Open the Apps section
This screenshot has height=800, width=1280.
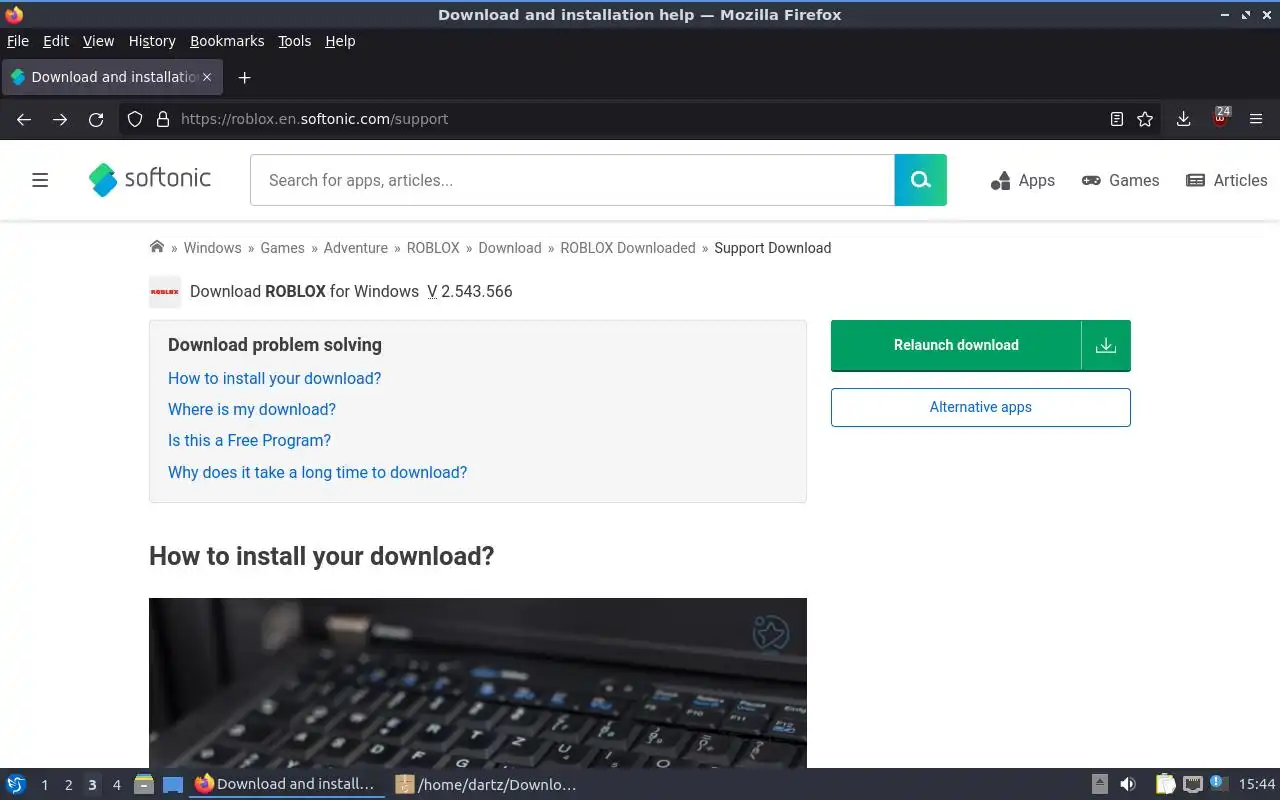click(x=1022, y=180)
